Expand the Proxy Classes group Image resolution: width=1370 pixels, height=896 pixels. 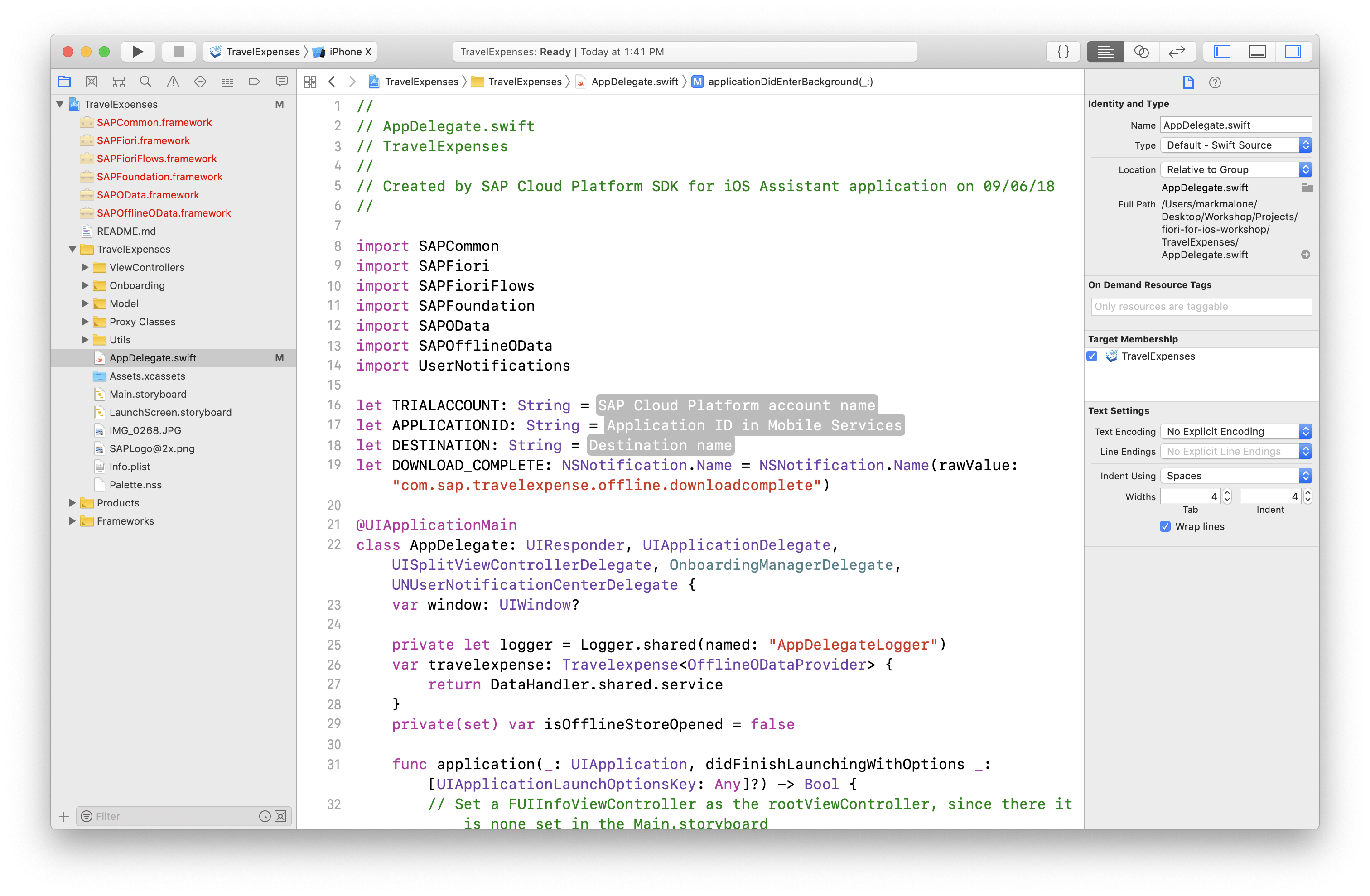[85, 322]
